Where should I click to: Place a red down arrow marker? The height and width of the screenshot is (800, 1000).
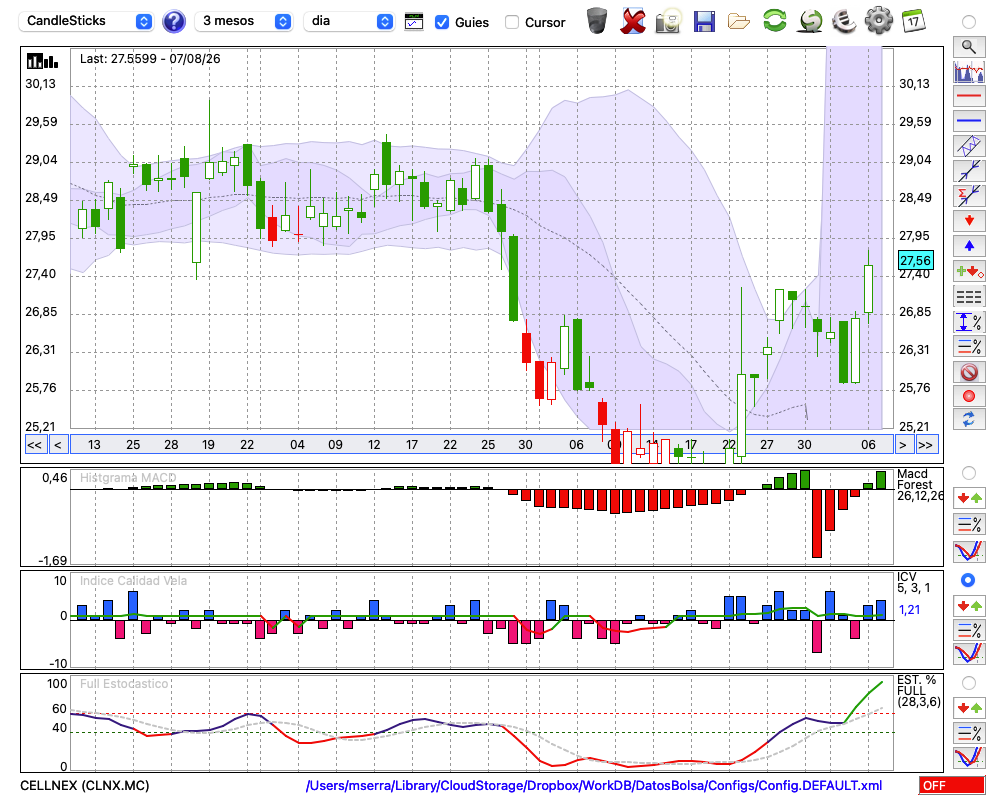969,221
